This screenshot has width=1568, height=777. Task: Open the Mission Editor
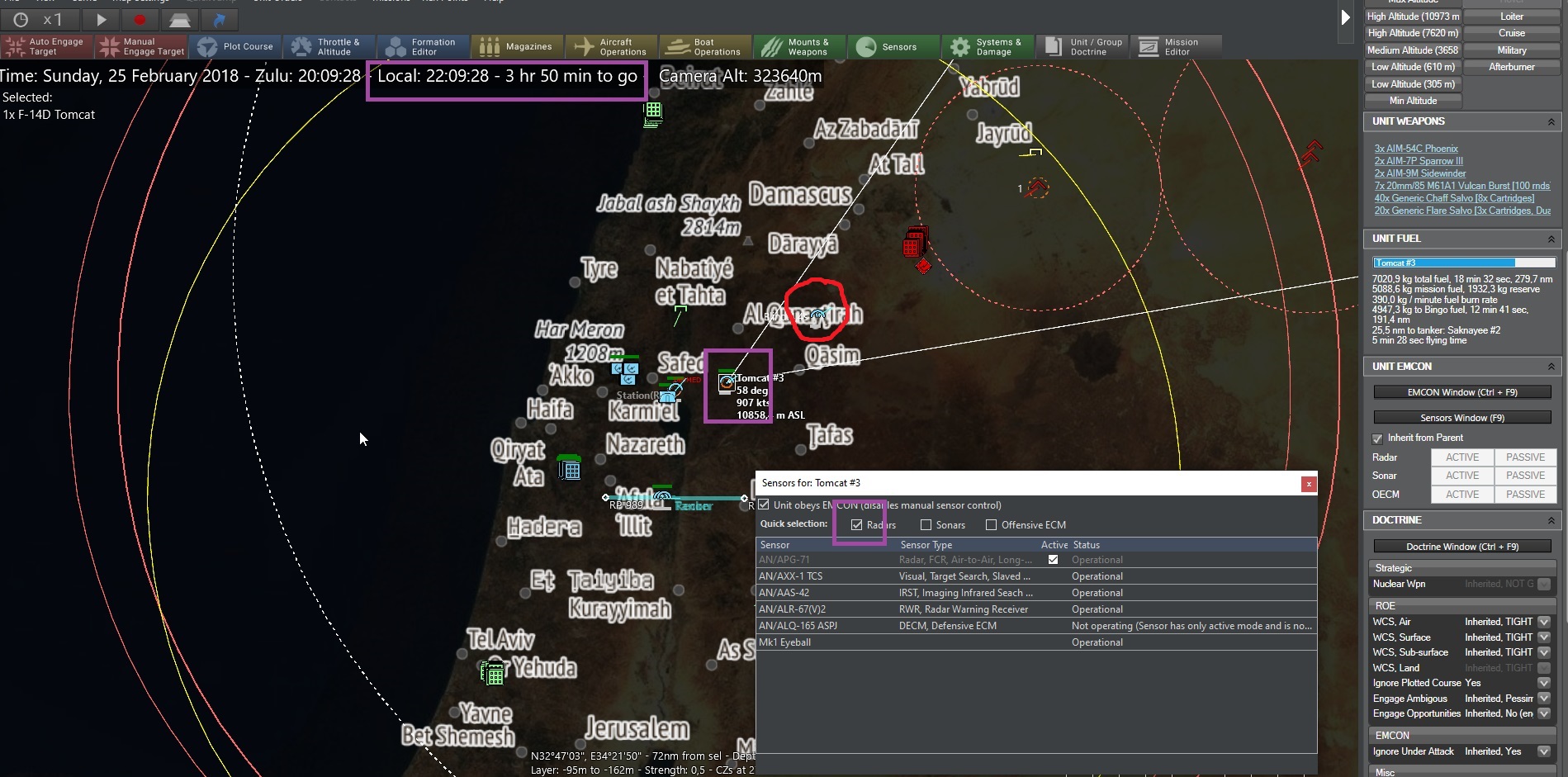[x=1177, y=47]
